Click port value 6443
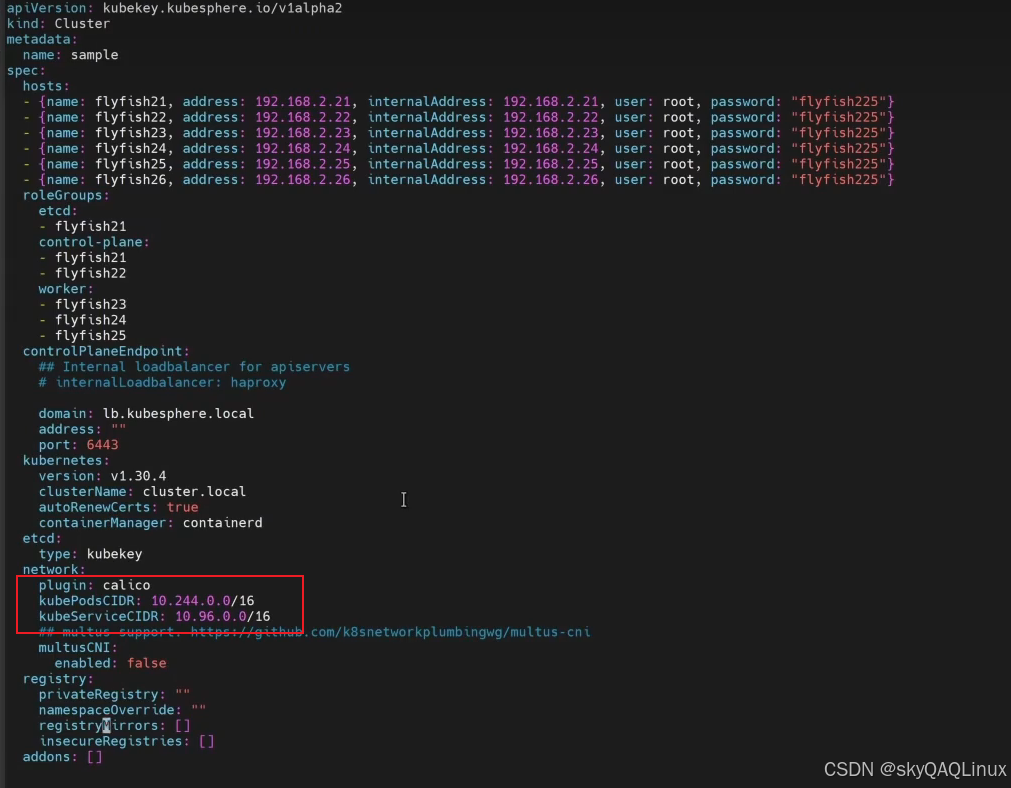 coord(103,445)
